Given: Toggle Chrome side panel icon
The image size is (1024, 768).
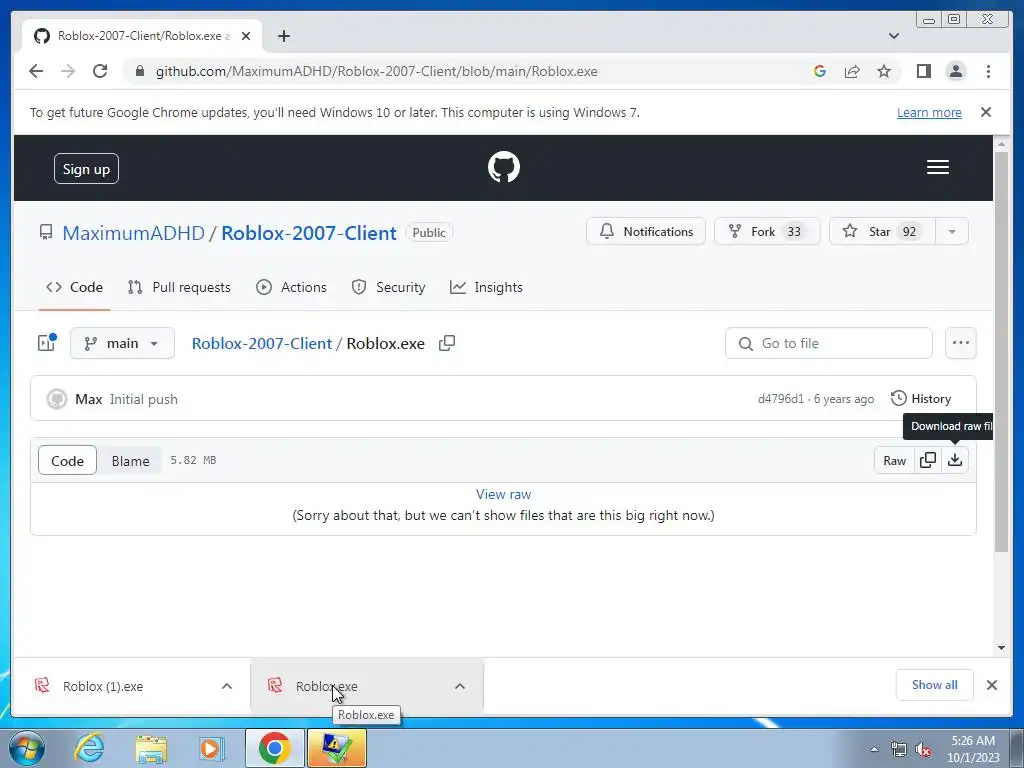Looking at the screenshot, I should point(923,71).
